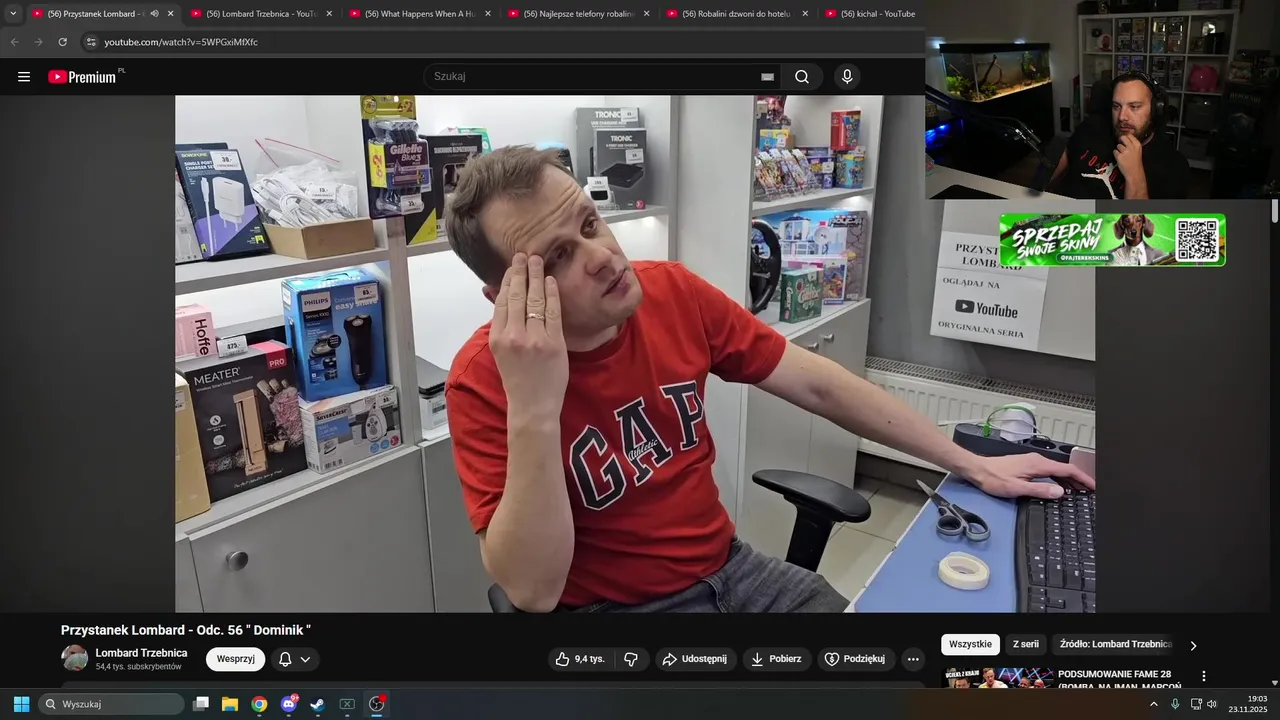Open OBS Studio on taskbar
Screen dimensions: 1280x720
376,704
